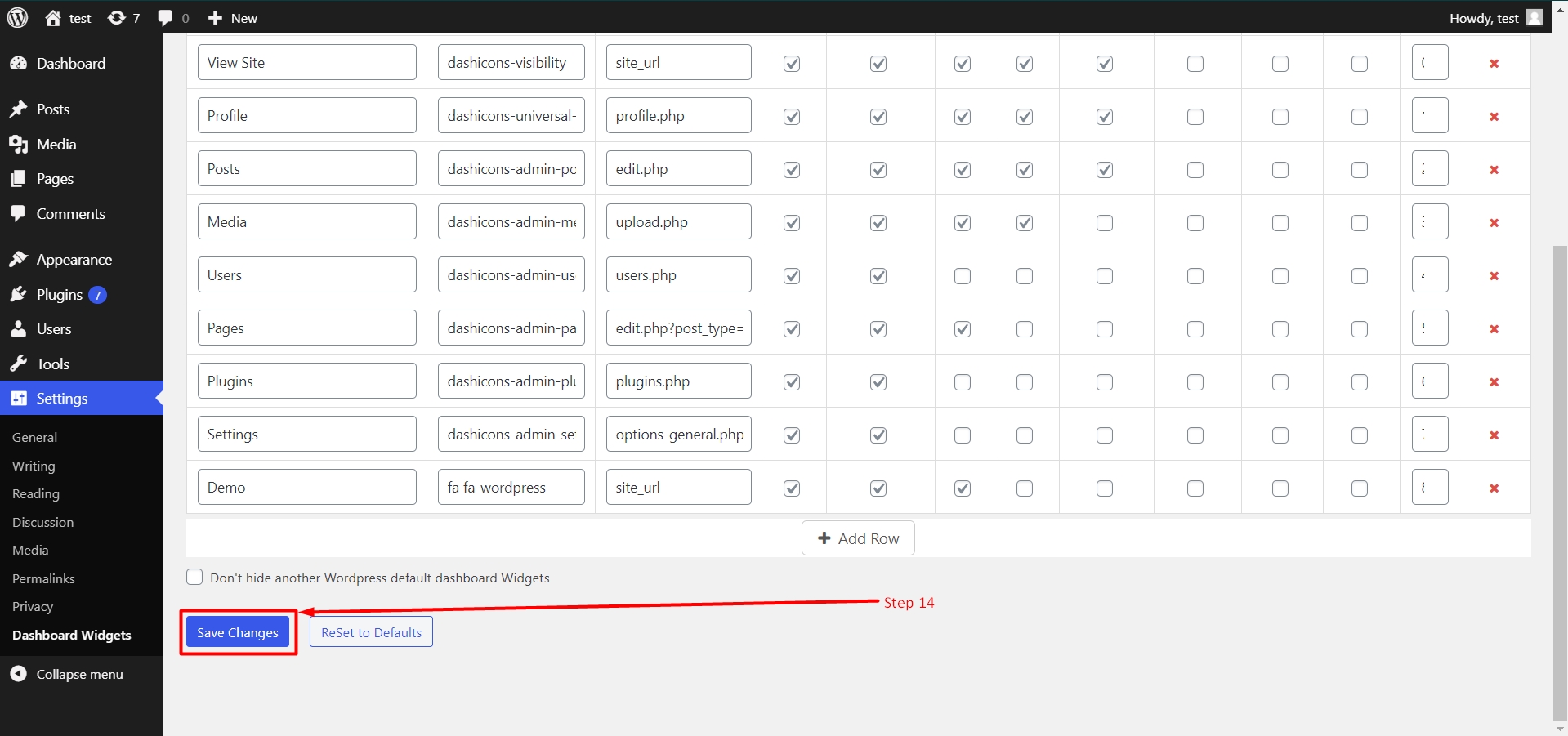Screen dimensions: 1568x736
Task: Toggle the first checkbox in Pages row
Action: coord(792,328)
